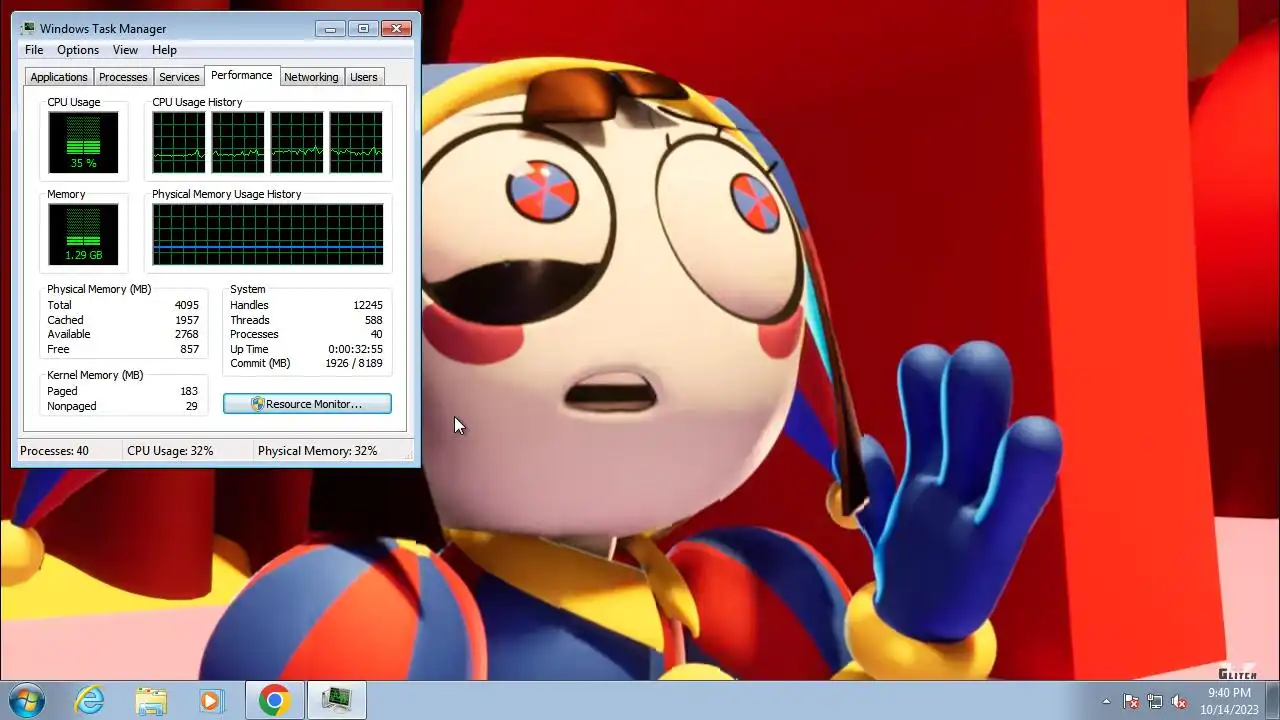The image size is (1280, 720).
Task: Click Threads value 588
Action: click(374, 320)
